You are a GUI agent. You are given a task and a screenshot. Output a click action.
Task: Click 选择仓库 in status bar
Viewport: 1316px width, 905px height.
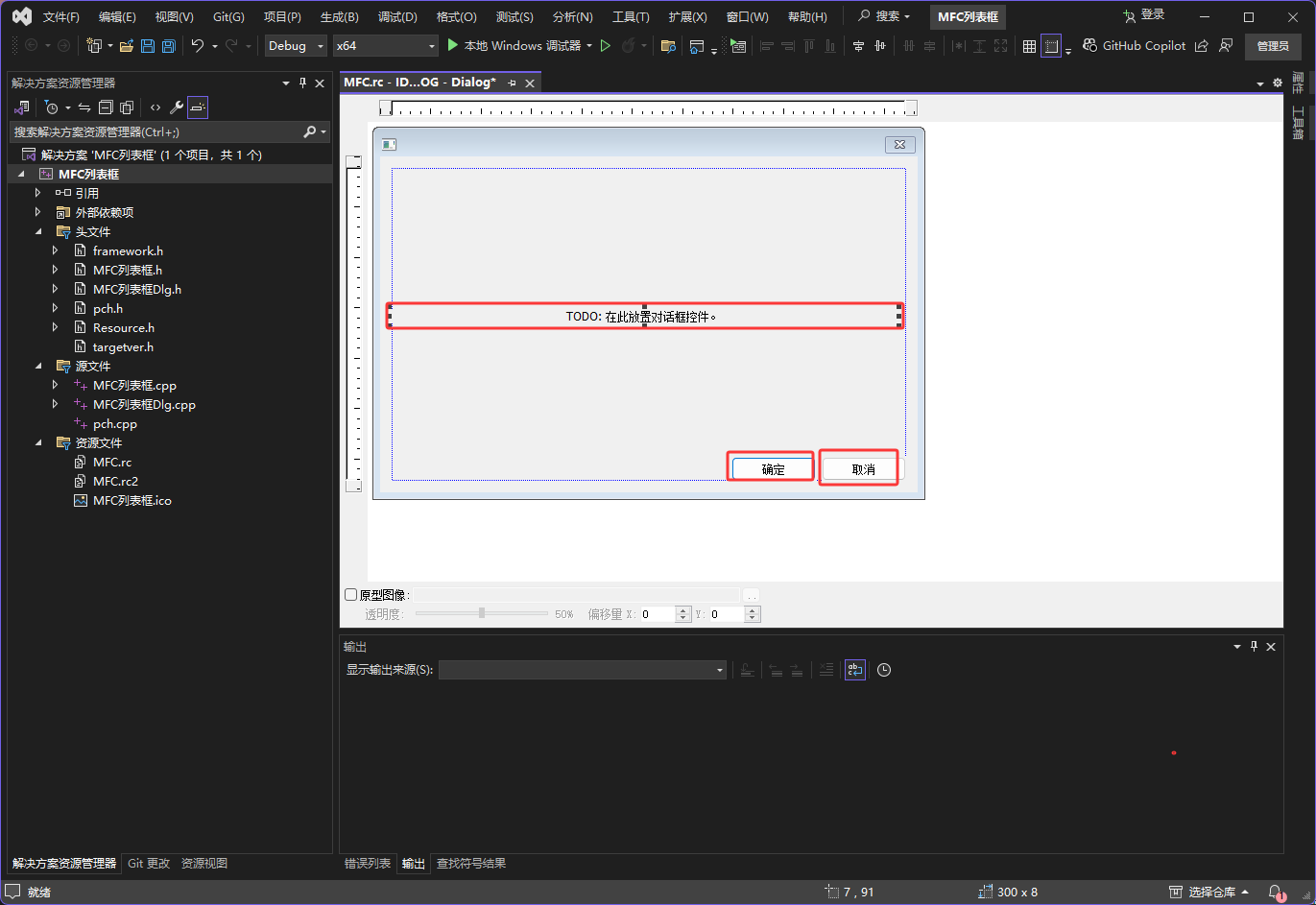(x=1211, y=892)
